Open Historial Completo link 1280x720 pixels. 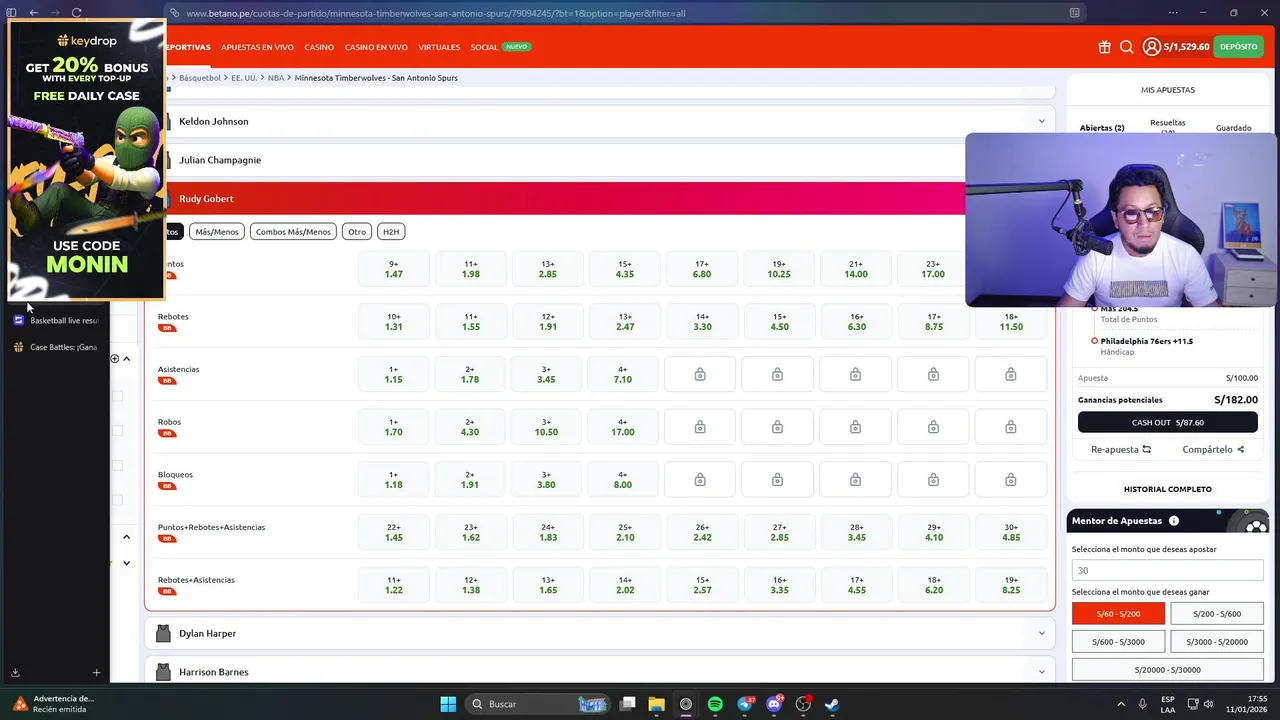tap(1168, 489)
